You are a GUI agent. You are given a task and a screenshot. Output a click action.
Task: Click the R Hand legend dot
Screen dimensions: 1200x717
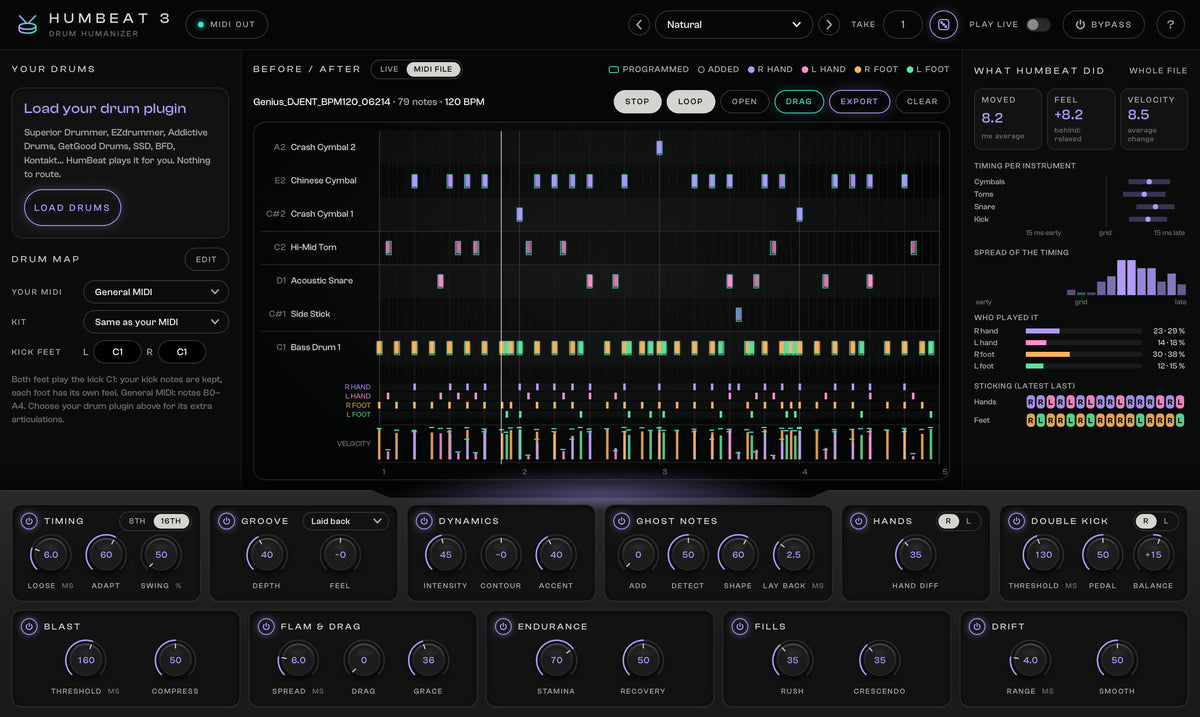pos(750,70)
